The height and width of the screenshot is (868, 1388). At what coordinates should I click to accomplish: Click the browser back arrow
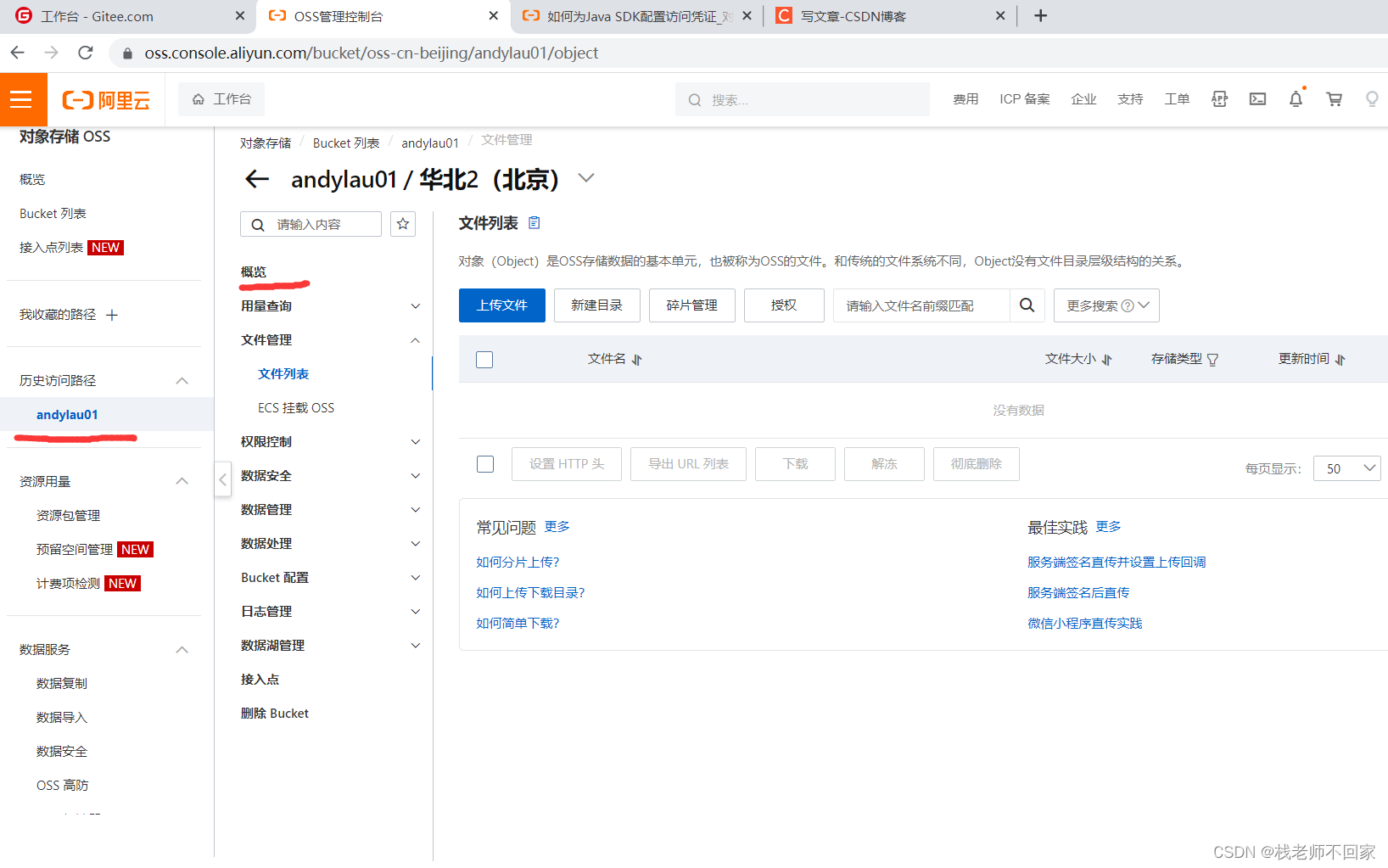(18, 53)
